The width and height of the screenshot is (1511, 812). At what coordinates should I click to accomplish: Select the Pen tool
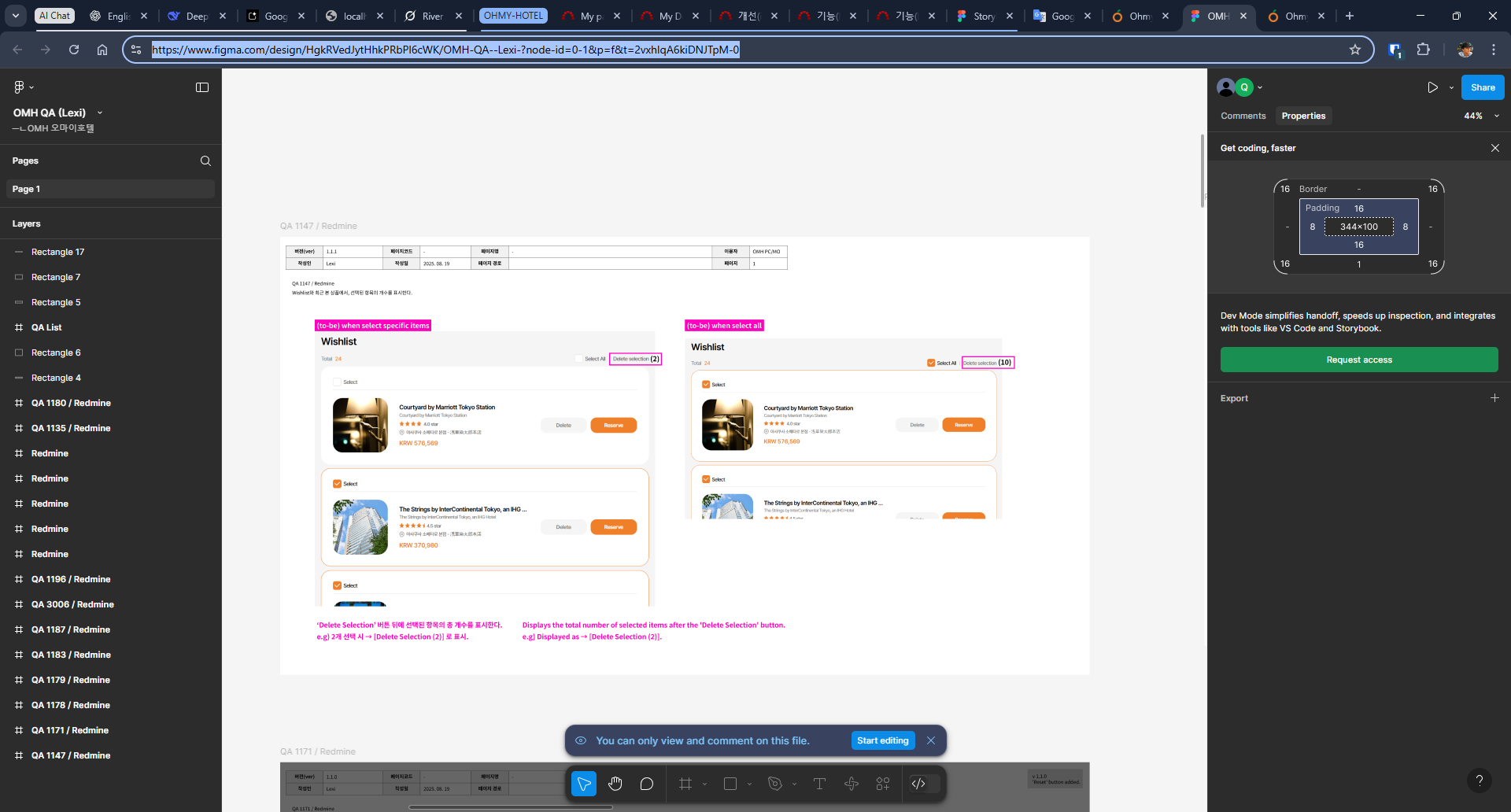(x=775, y=784)
